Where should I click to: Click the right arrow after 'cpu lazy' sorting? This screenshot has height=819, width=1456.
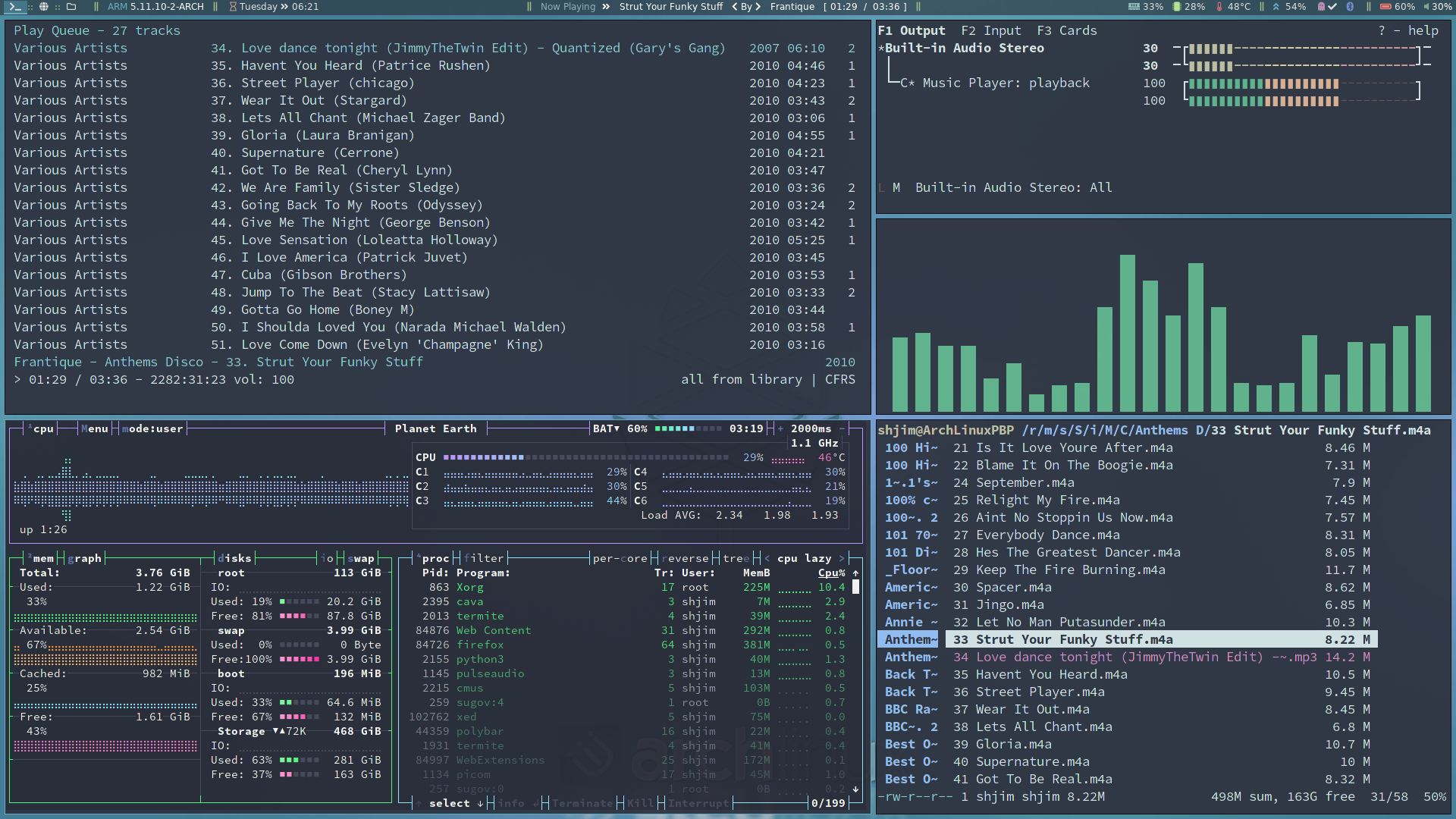(x=841, y=559)
